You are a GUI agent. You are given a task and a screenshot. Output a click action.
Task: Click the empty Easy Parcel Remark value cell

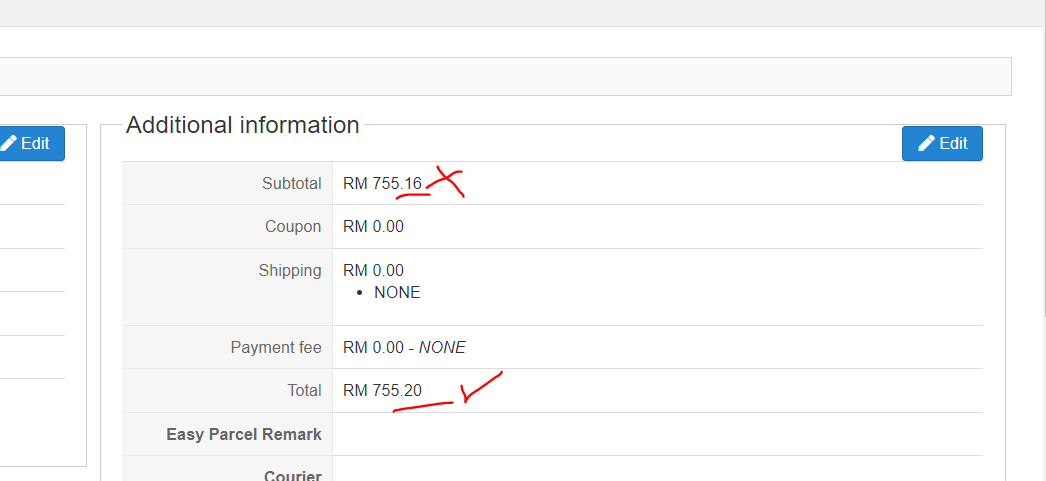[x=657, y=434]
